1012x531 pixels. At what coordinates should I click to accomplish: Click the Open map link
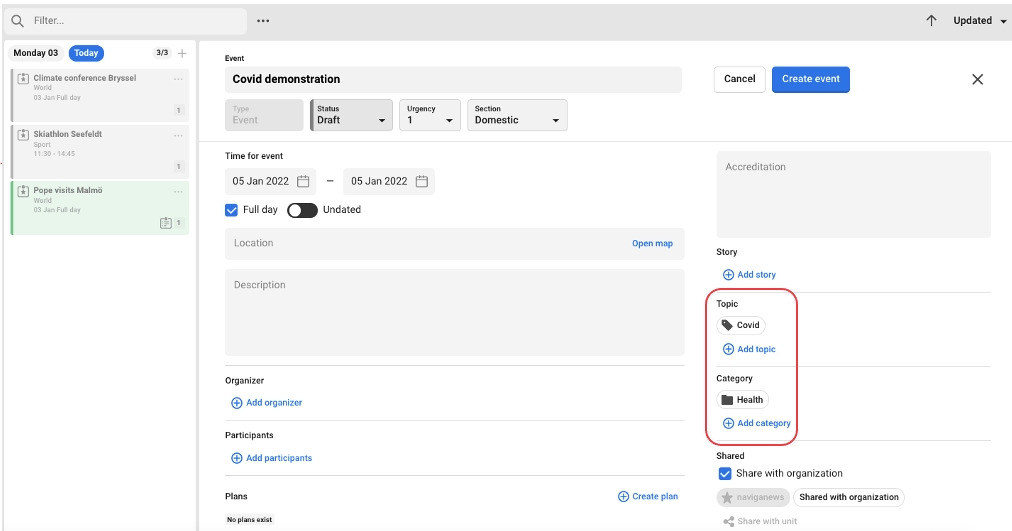pyautogui.click(x=652, y=243)
